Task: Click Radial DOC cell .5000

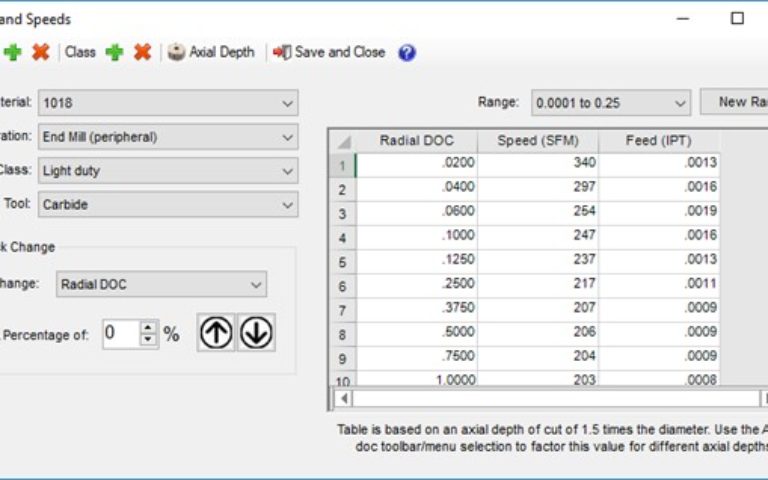Action: click(417, 335)
